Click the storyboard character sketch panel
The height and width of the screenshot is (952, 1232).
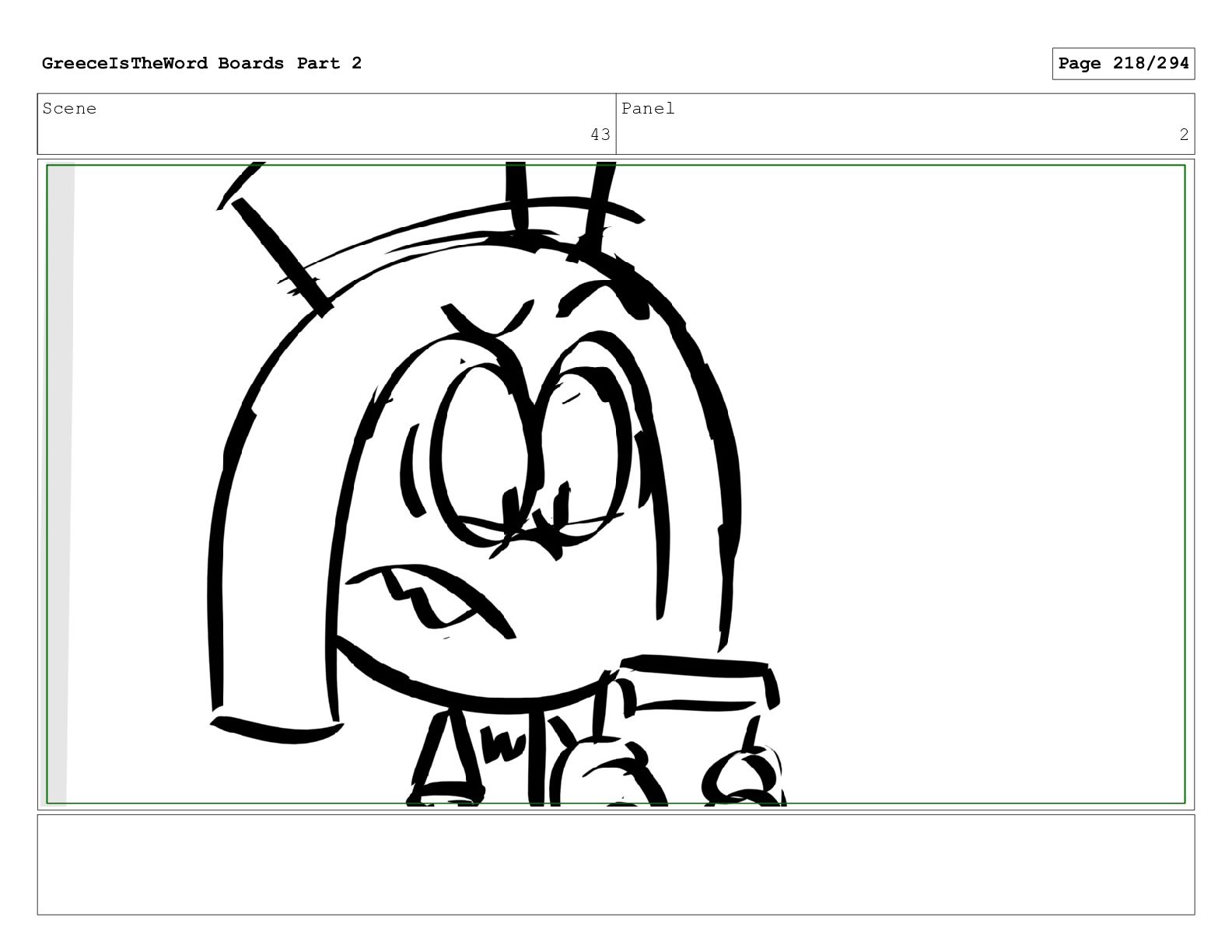[616, 485]
